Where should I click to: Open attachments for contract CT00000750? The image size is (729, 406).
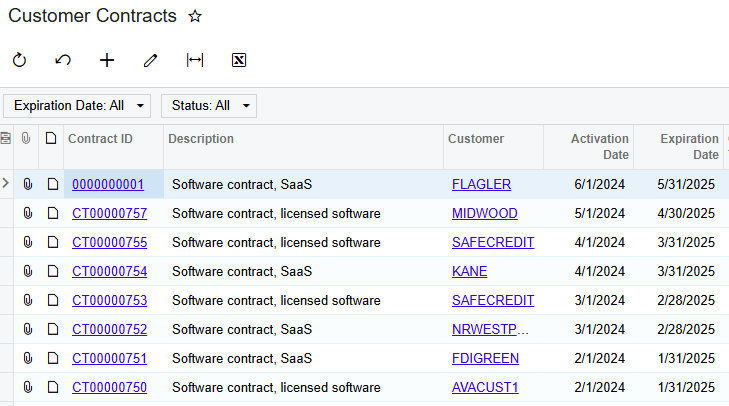28,387
